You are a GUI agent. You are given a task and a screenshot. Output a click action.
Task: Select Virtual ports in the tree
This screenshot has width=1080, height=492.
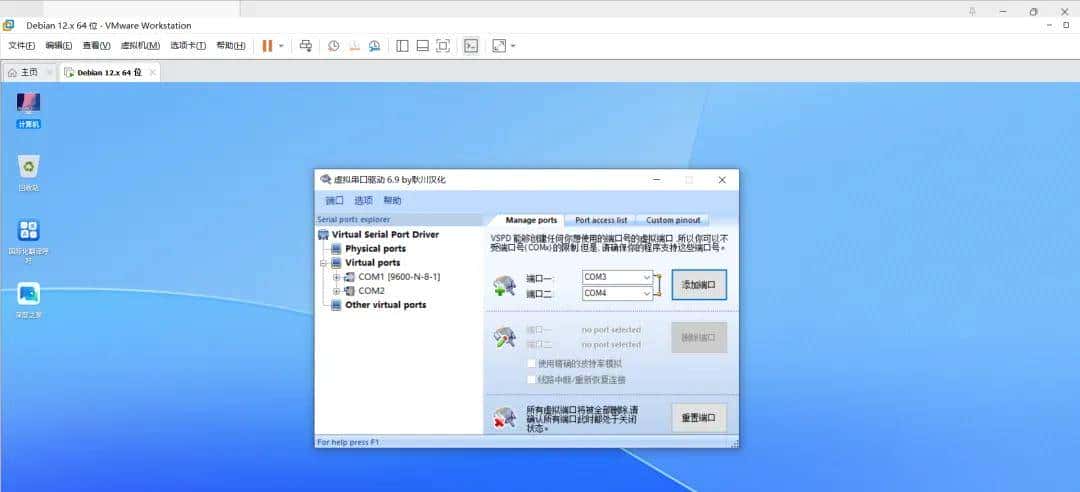tap(373, 263)
